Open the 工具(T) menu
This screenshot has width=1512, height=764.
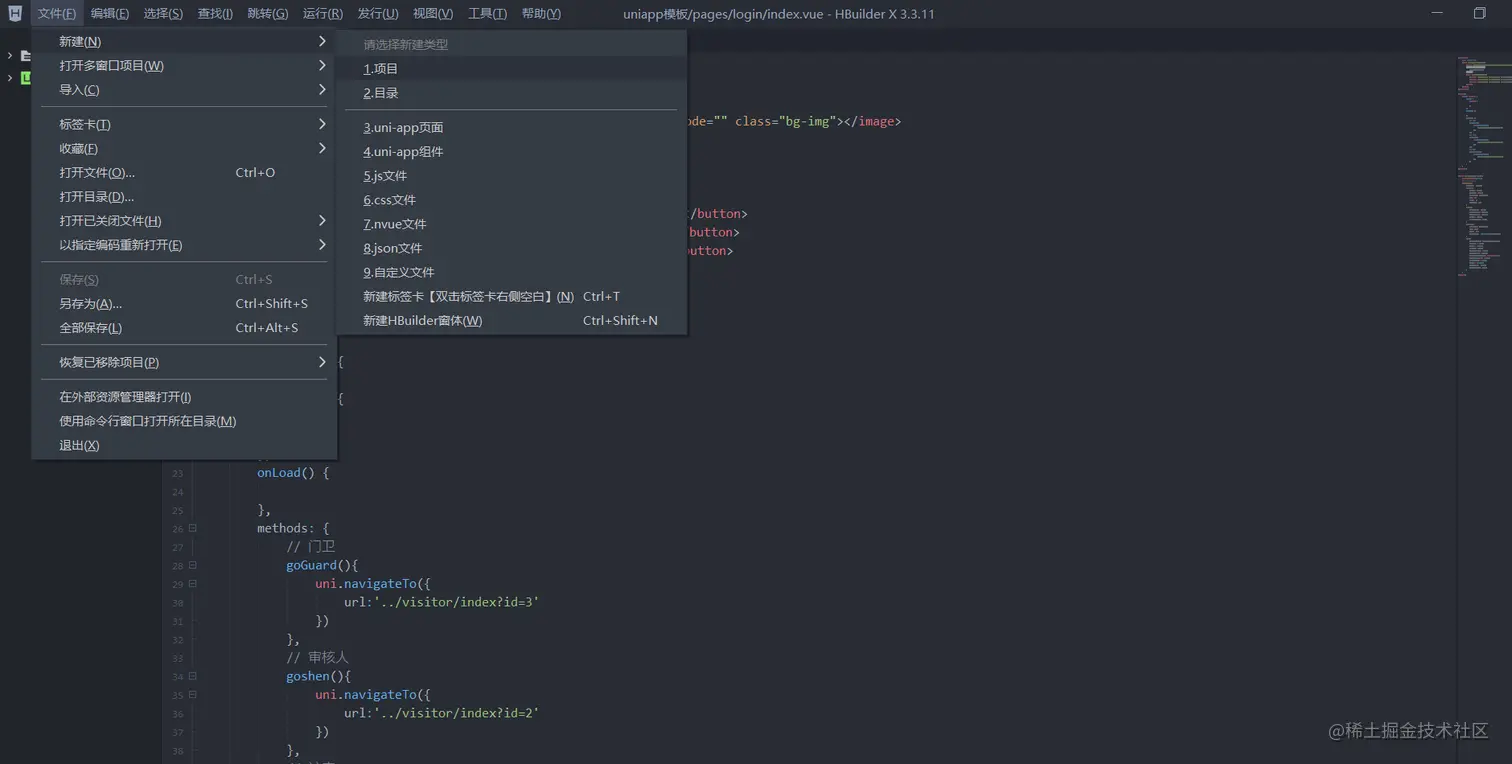[487, 13]
